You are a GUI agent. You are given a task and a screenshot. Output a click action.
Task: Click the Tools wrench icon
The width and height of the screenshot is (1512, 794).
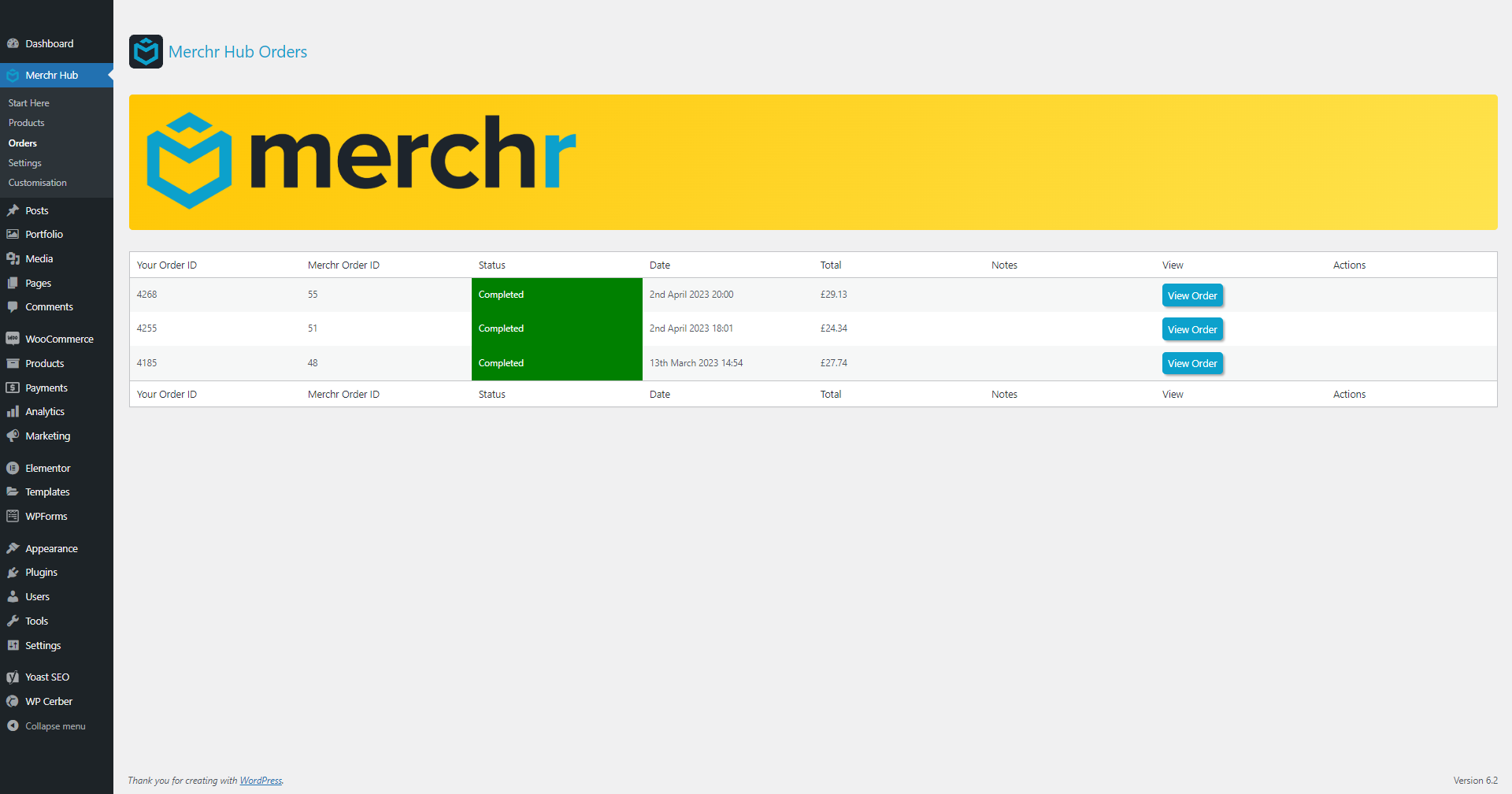pyautogui.click(x=13, y=621)
